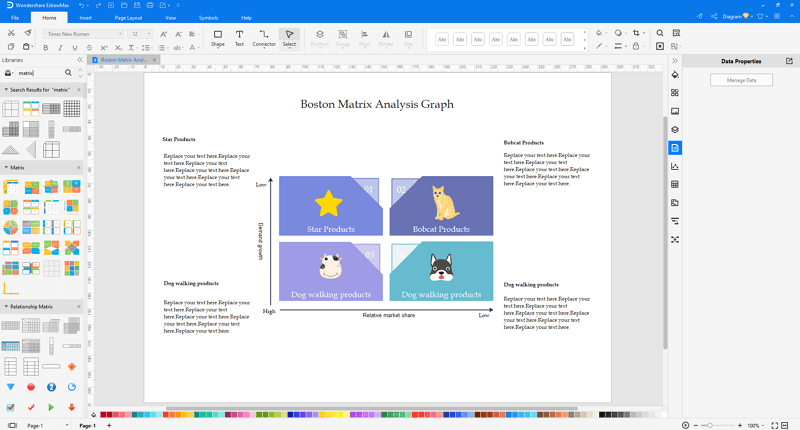
Task: Click the Manage Data button
Action: pos(741,80)
